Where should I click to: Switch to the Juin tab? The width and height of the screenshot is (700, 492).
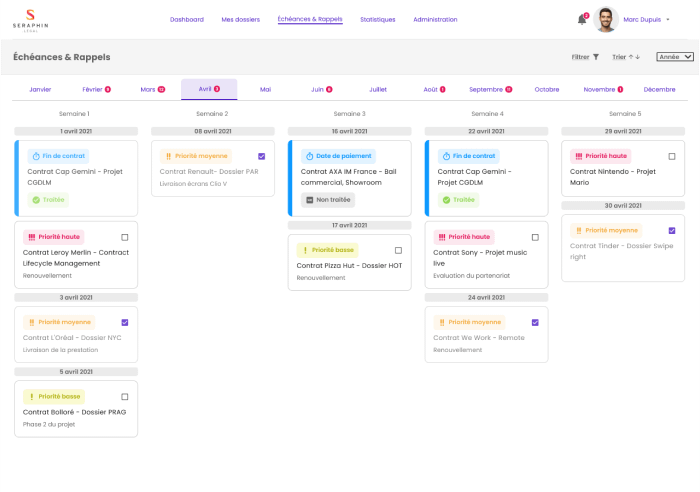point(321,89)
